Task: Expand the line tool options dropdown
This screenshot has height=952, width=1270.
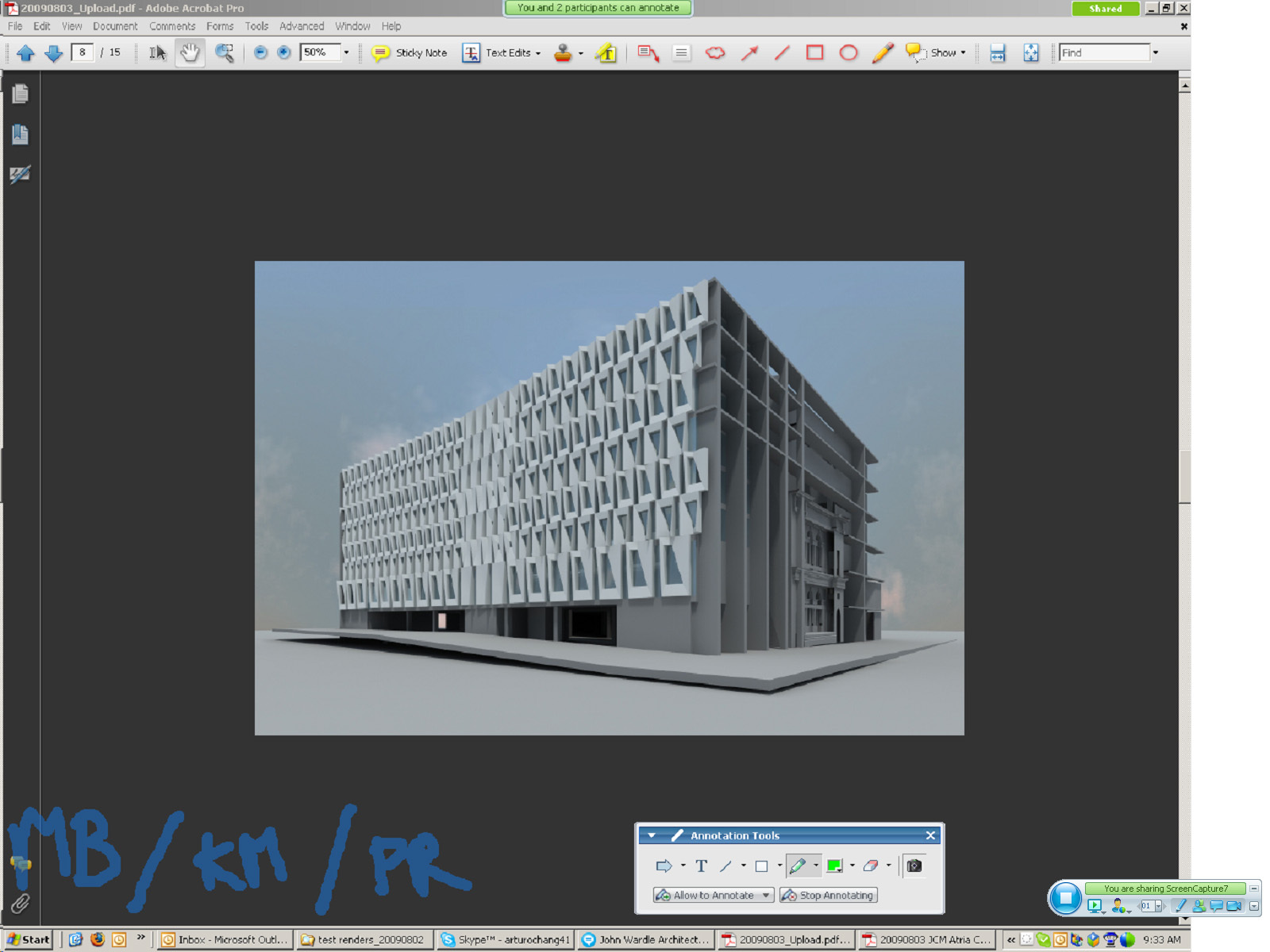Action: pyautogui.click(x=743, y=866)
